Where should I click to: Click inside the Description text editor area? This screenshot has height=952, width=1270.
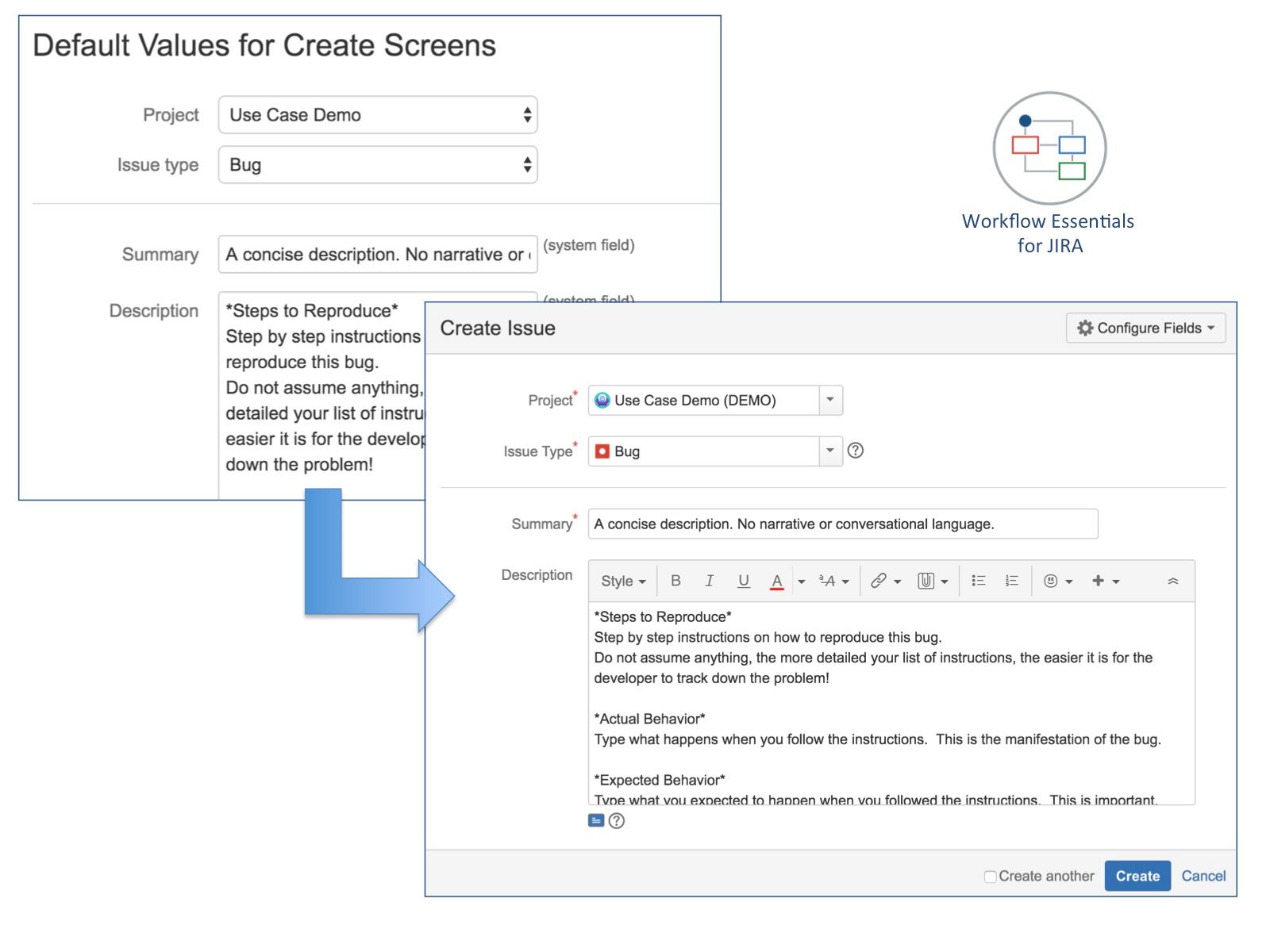click(891, 704)
